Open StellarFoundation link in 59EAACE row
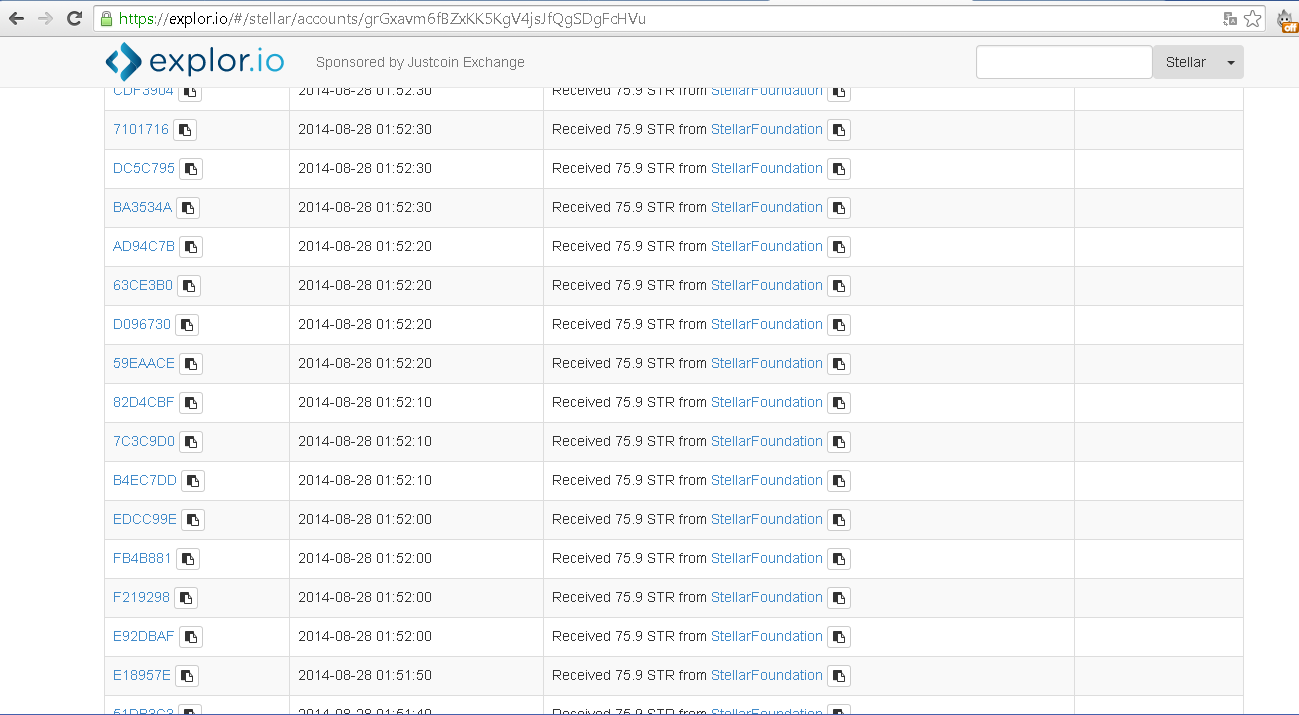The image size is (1299, 715). pos(767,363)
